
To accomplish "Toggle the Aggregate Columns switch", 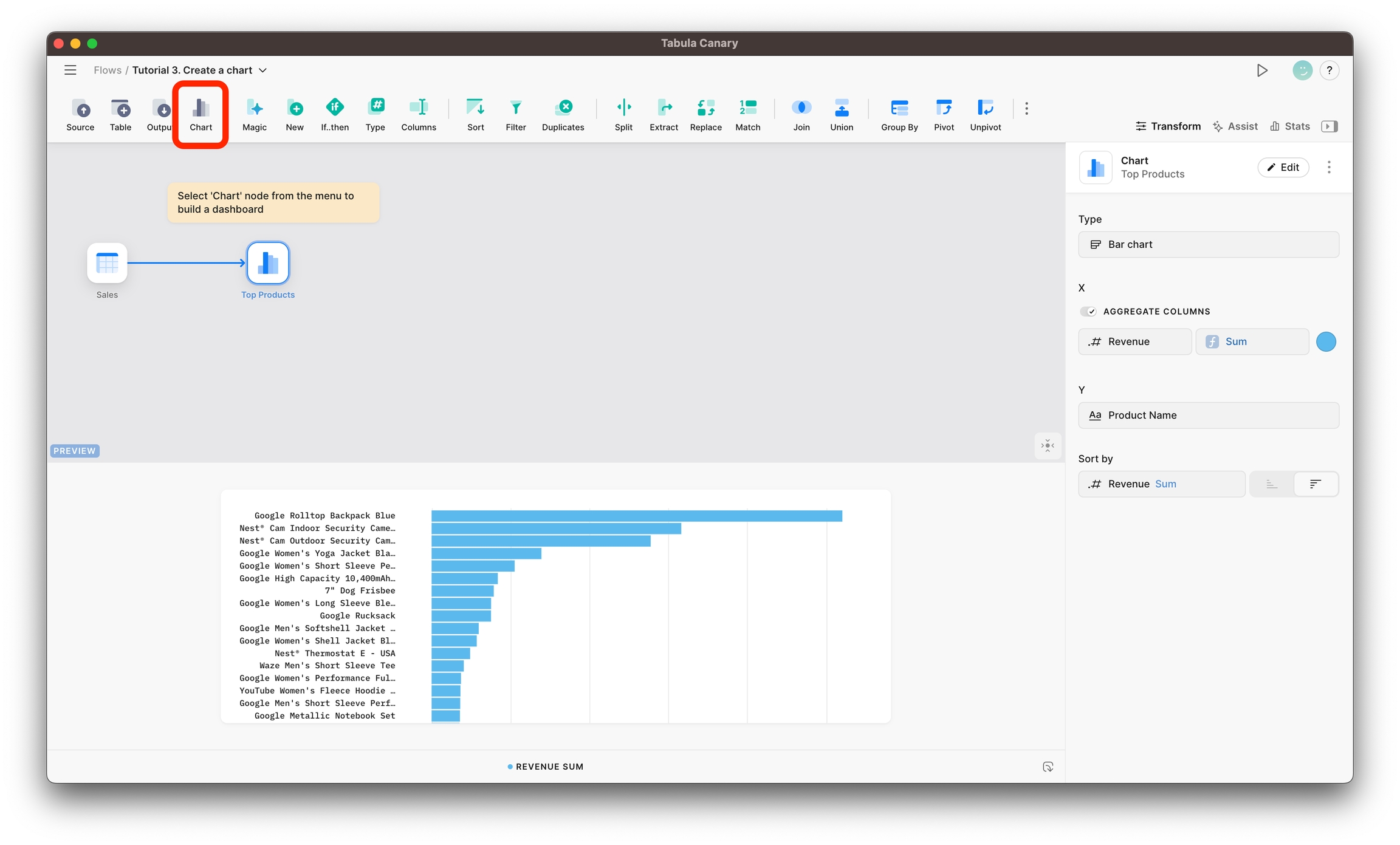I will coord(1088,312).
